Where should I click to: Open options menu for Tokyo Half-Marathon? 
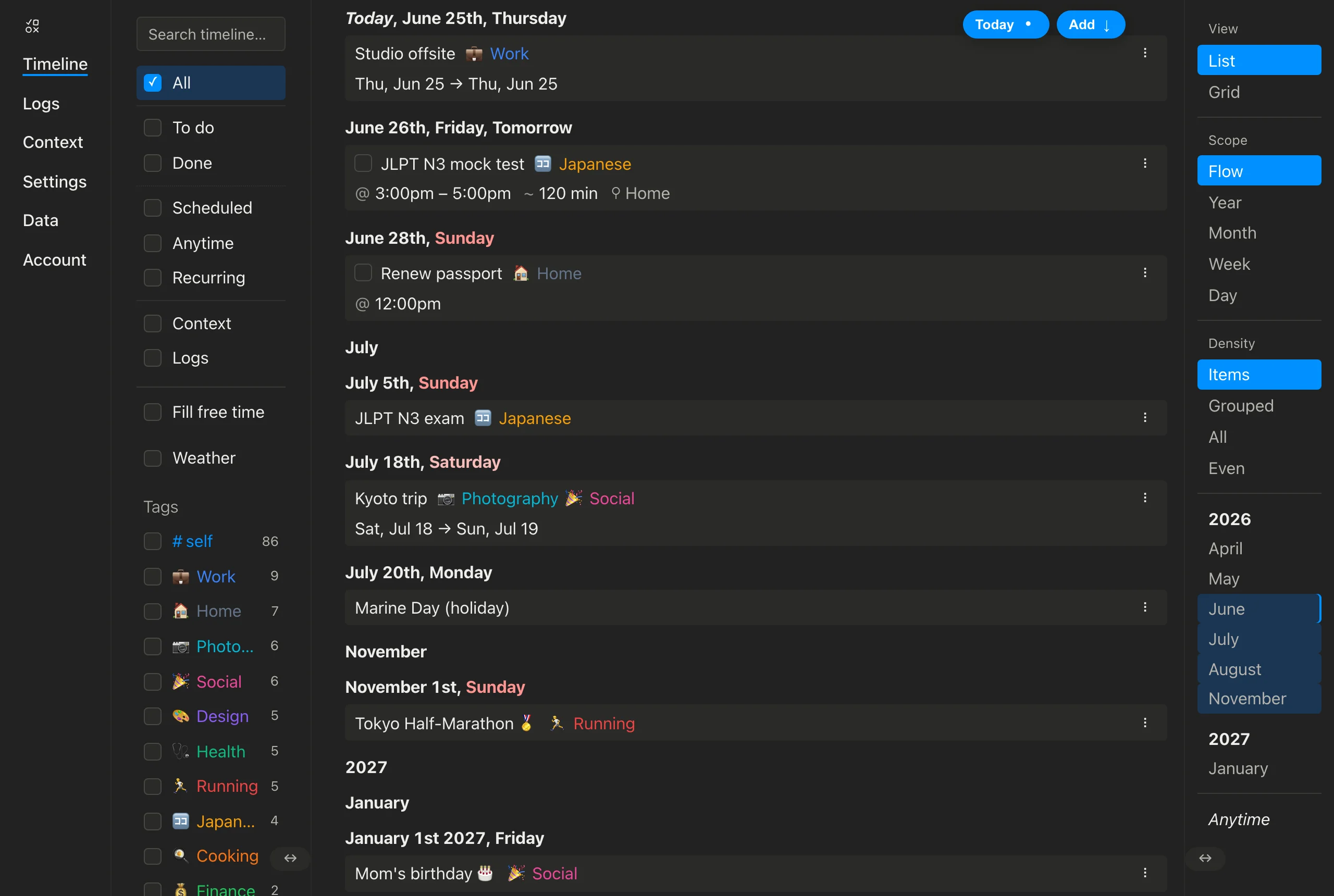pyautogui.click(x=1145, y=723)
